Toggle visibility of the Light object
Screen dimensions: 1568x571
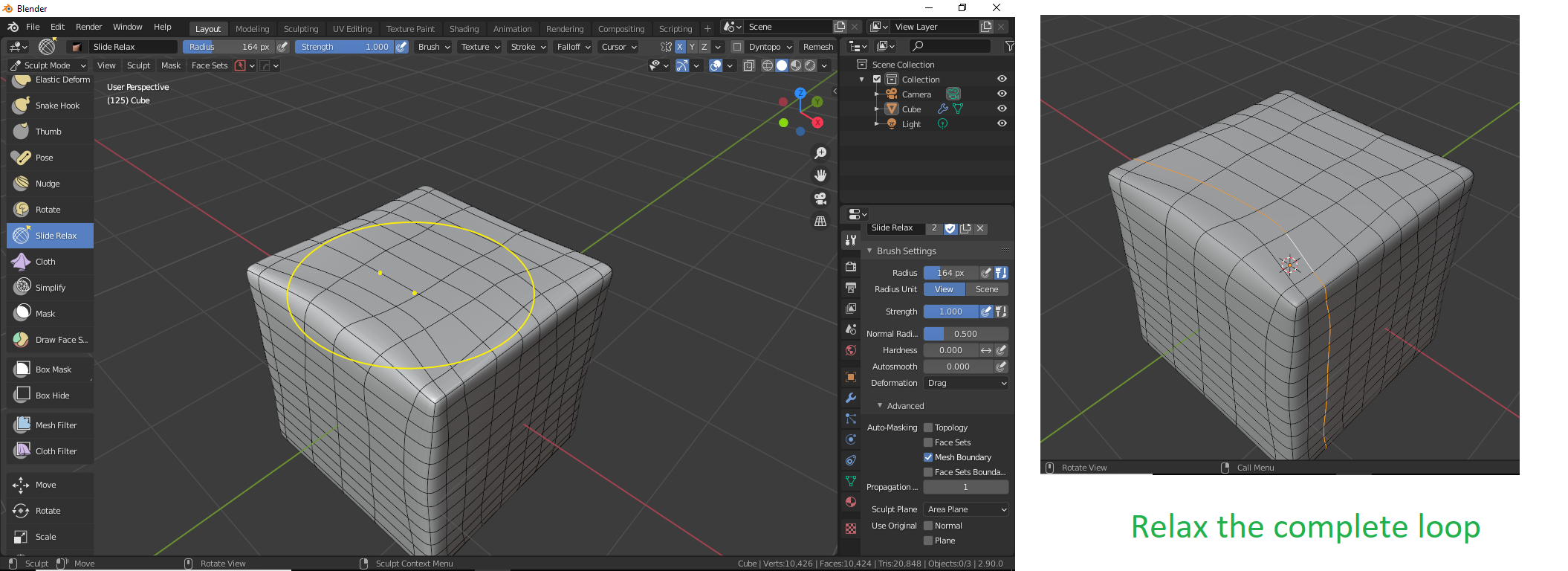(x=1002, y=123)
